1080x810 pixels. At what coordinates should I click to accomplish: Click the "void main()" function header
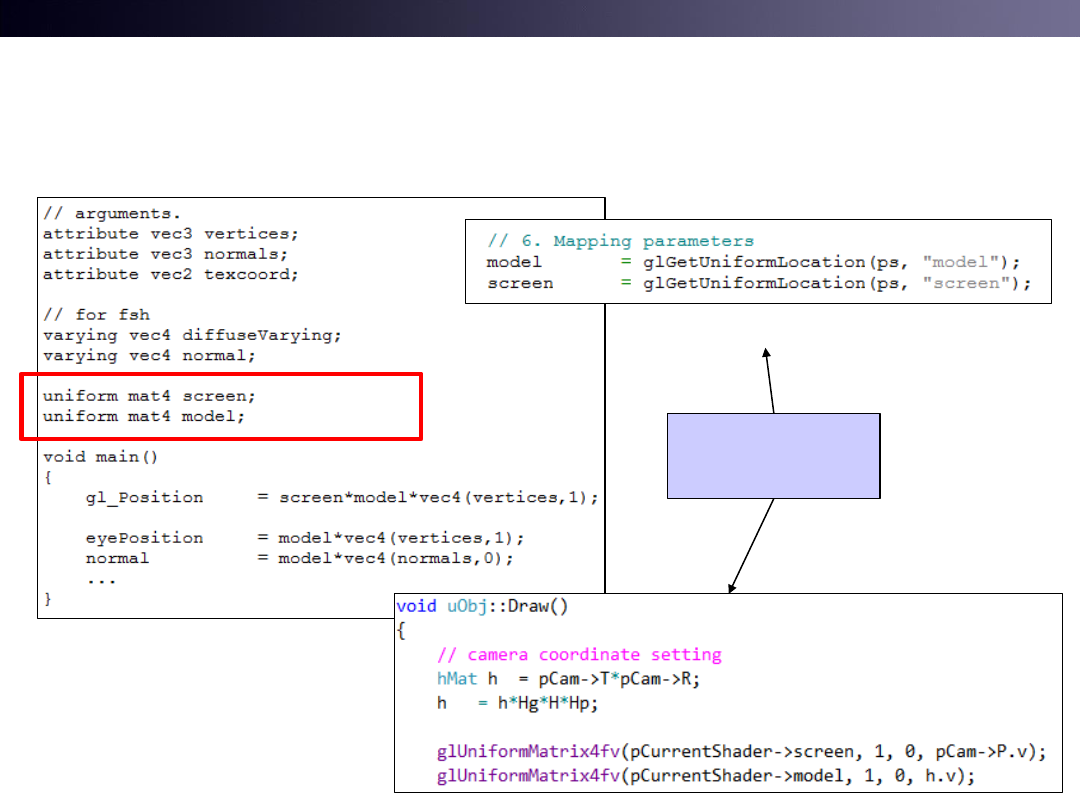click(x=100, y=457)
